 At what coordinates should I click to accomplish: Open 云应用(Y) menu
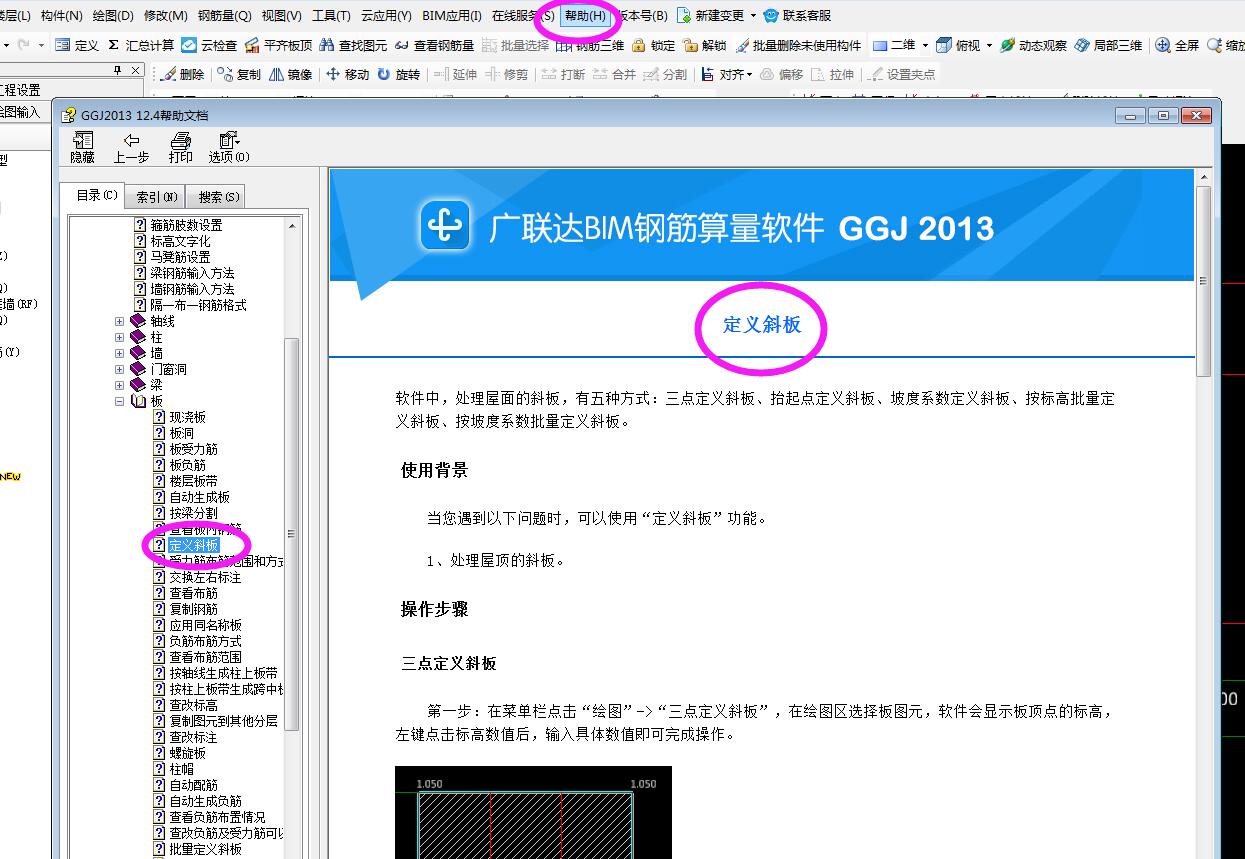386,16
